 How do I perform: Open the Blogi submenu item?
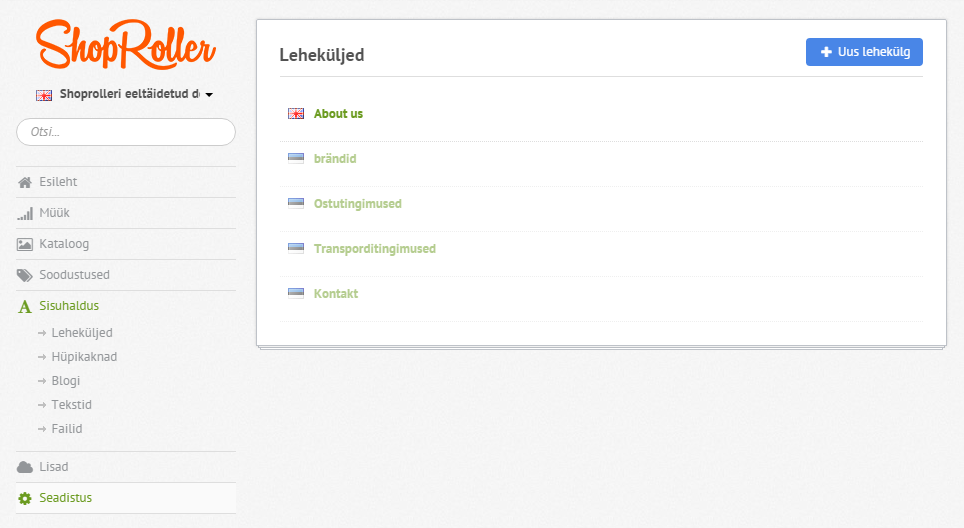66,380
